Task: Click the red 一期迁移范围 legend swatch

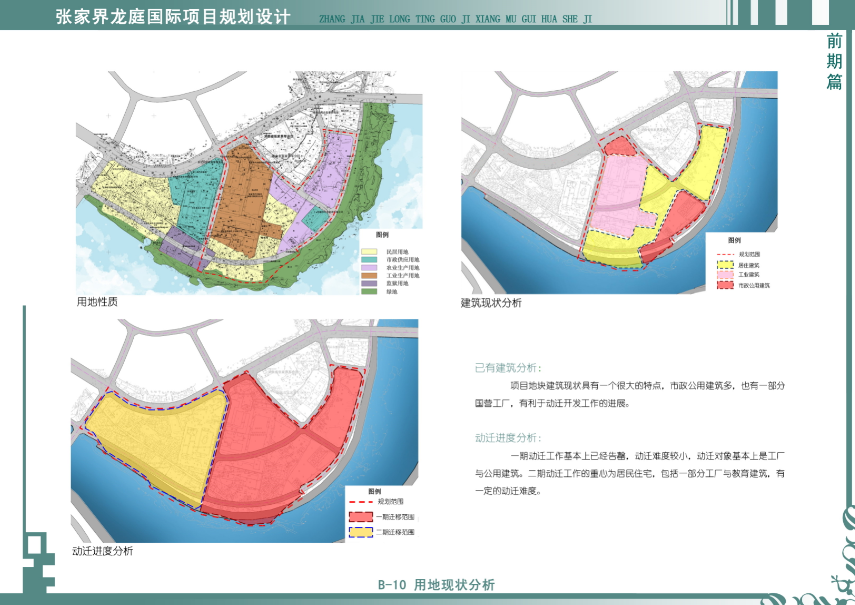Action: click(x=361, y=517)
